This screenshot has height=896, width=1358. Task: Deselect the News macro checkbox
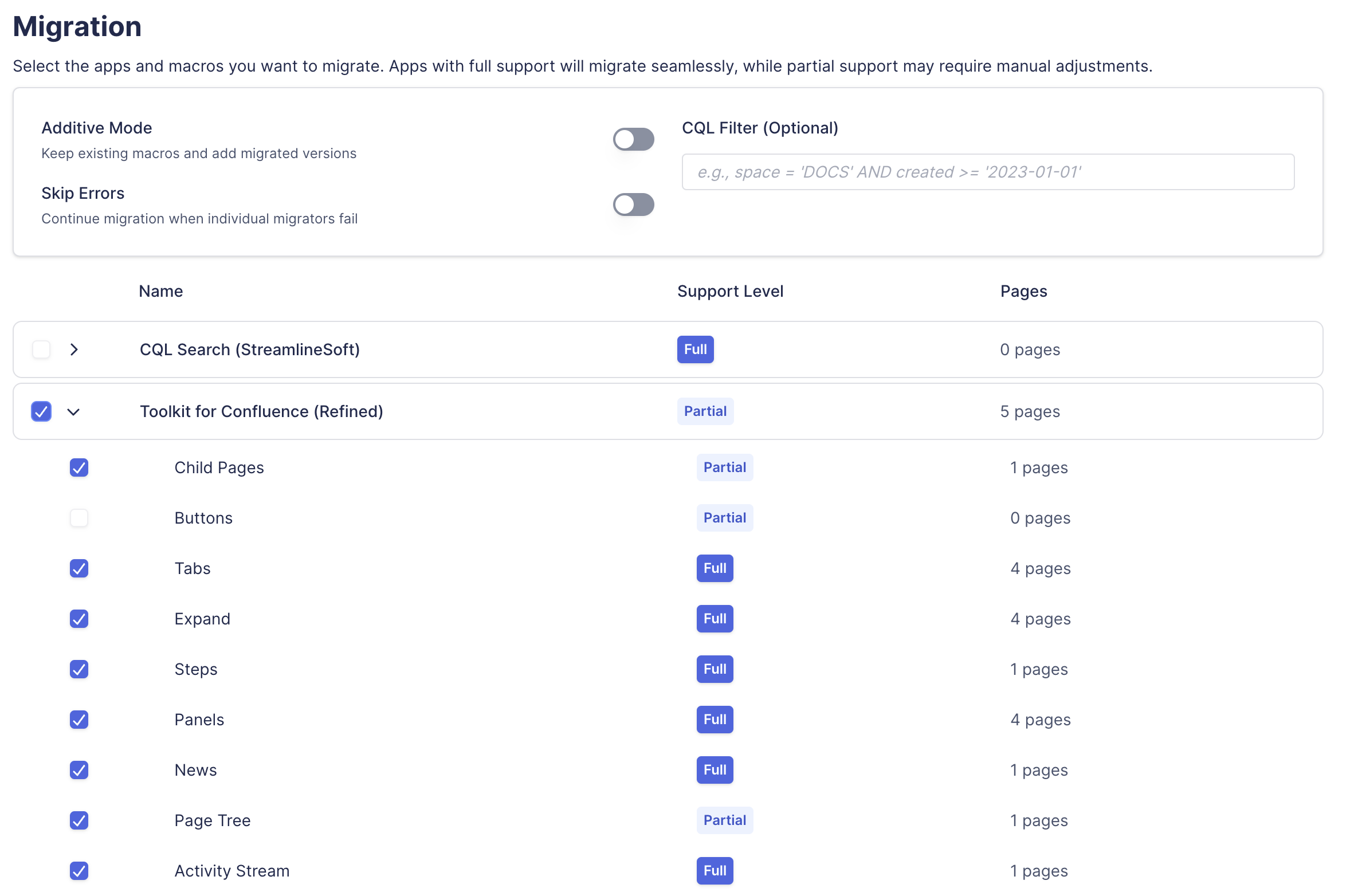coord(79,770)
